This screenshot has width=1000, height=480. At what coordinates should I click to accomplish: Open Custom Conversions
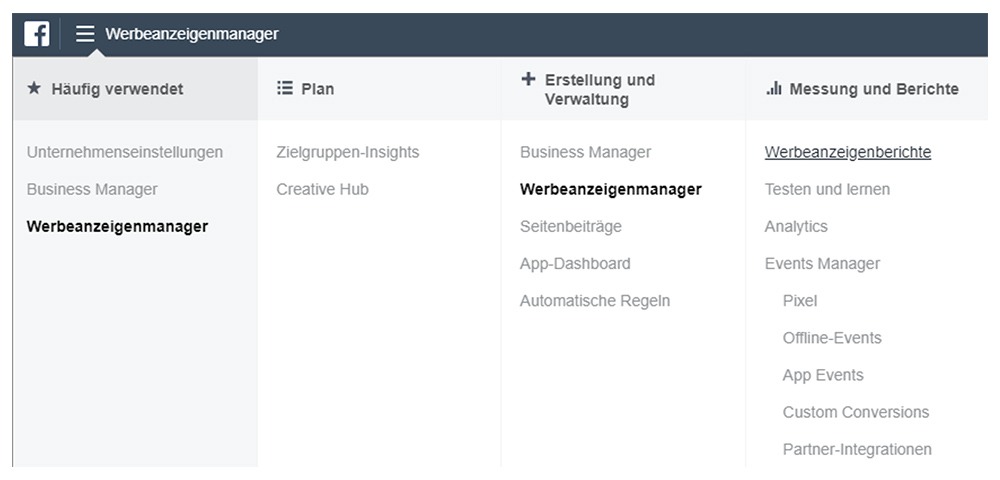tap(856, 412)
